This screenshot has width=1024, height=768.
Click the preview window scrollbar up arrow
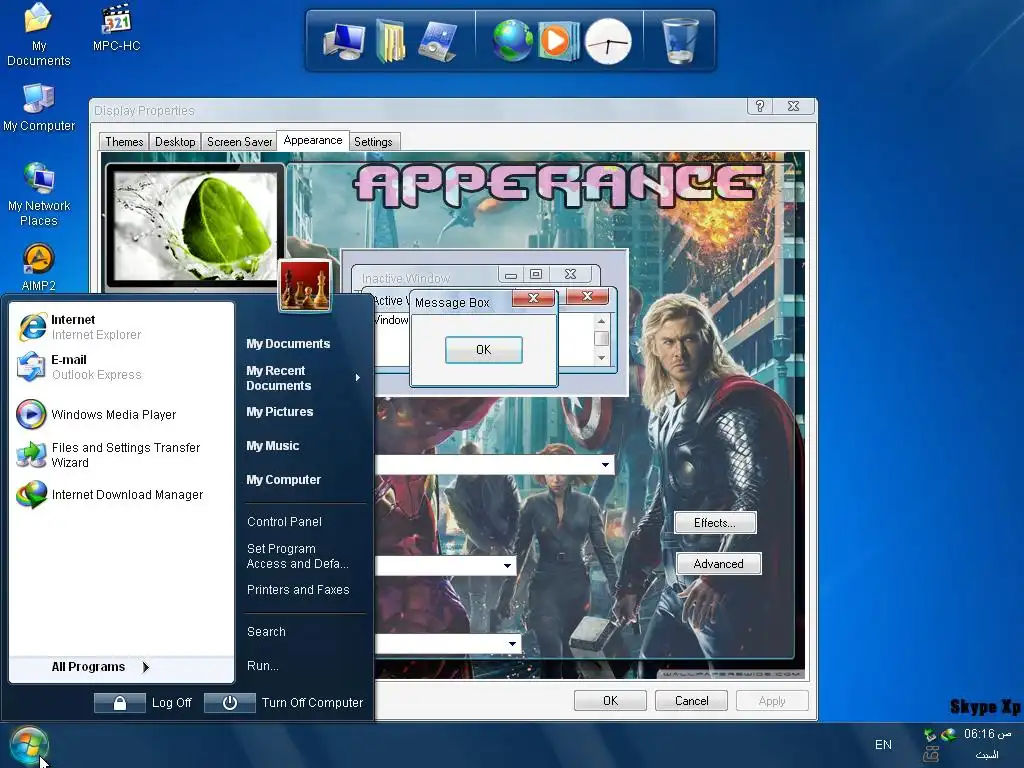coord(601,321)
